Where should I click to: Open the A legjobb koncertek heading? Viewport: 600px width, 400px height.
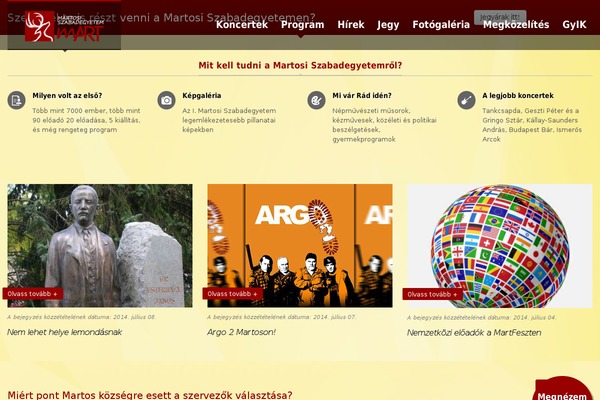(x=518, y=96)
